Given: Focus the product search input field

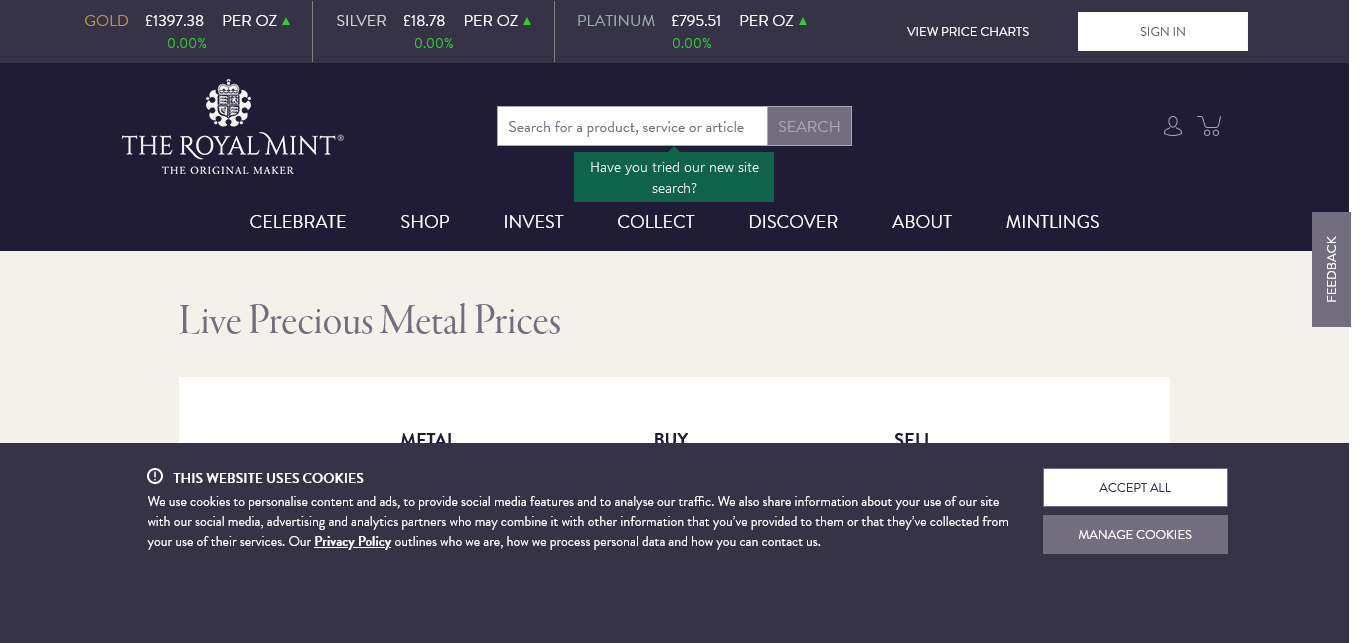Looking at the screenshot, I should 632,127.
